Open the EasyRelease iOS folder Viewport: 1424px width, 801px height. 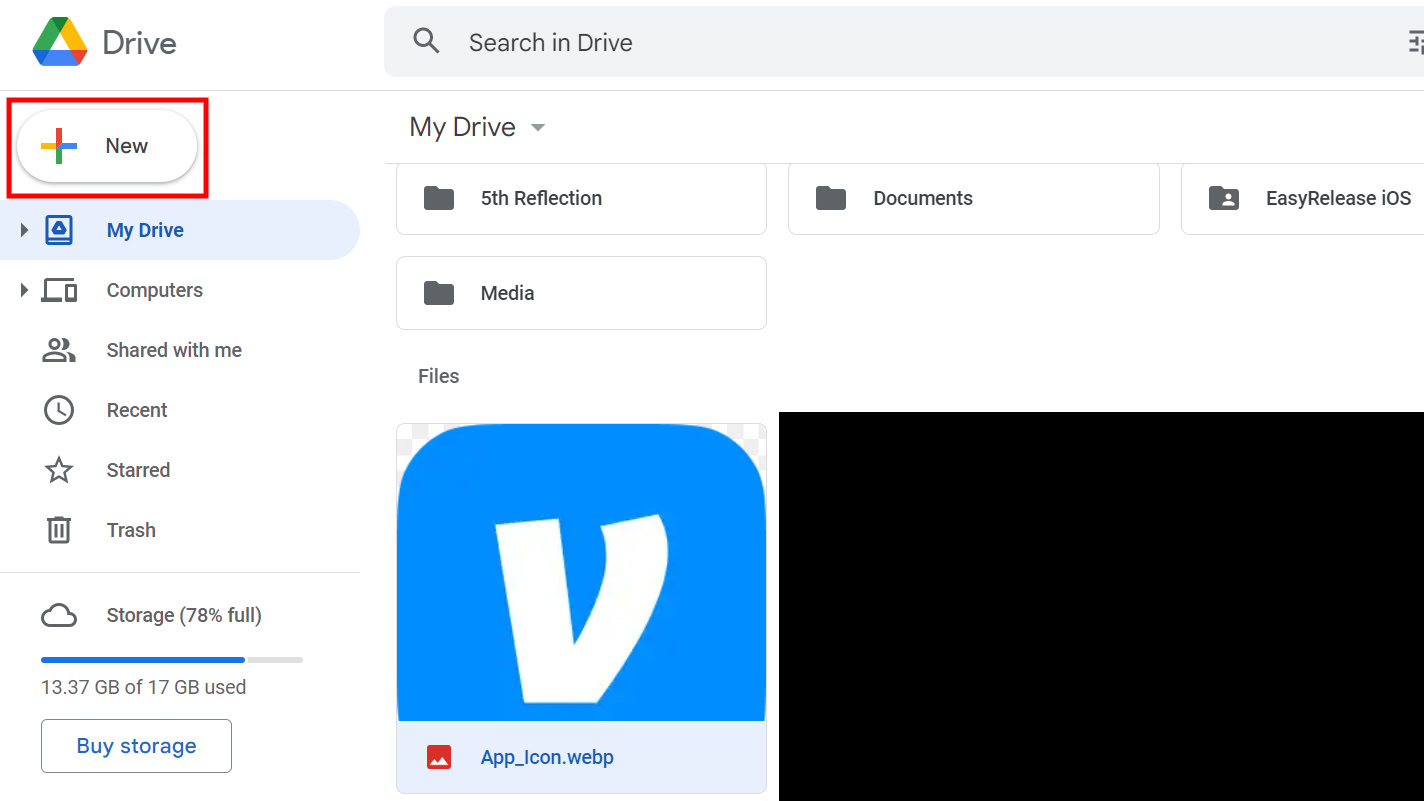pos(1303,198)
